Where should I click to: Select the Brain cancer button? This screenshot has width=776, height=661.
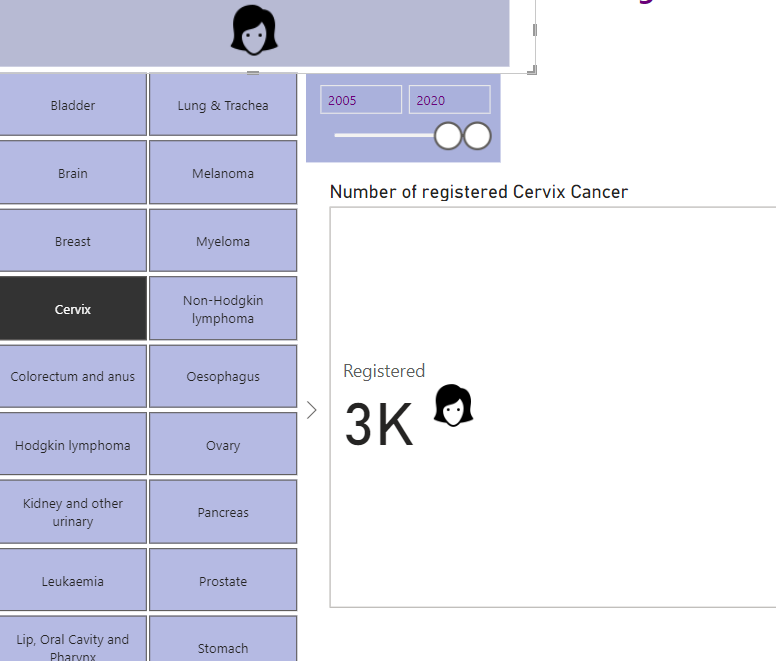73,173
